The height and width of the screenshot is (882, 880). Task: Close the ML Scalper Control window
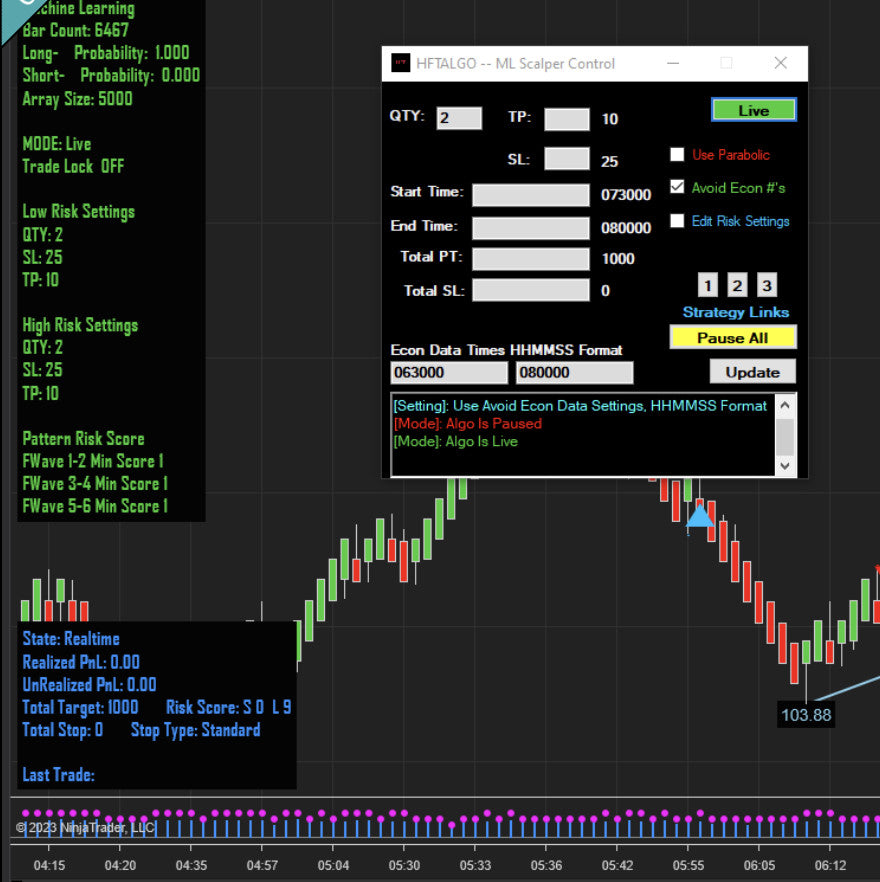pyautogui.click(x=780, y=63)
